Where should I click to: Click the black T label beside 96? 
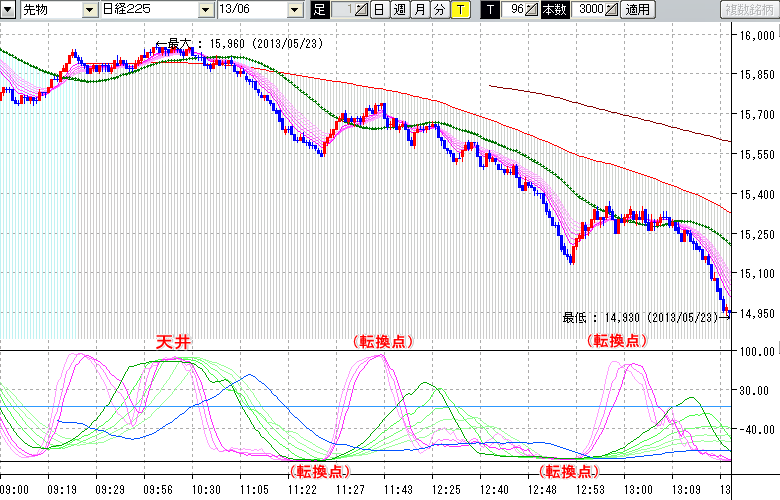pos(489,10)
